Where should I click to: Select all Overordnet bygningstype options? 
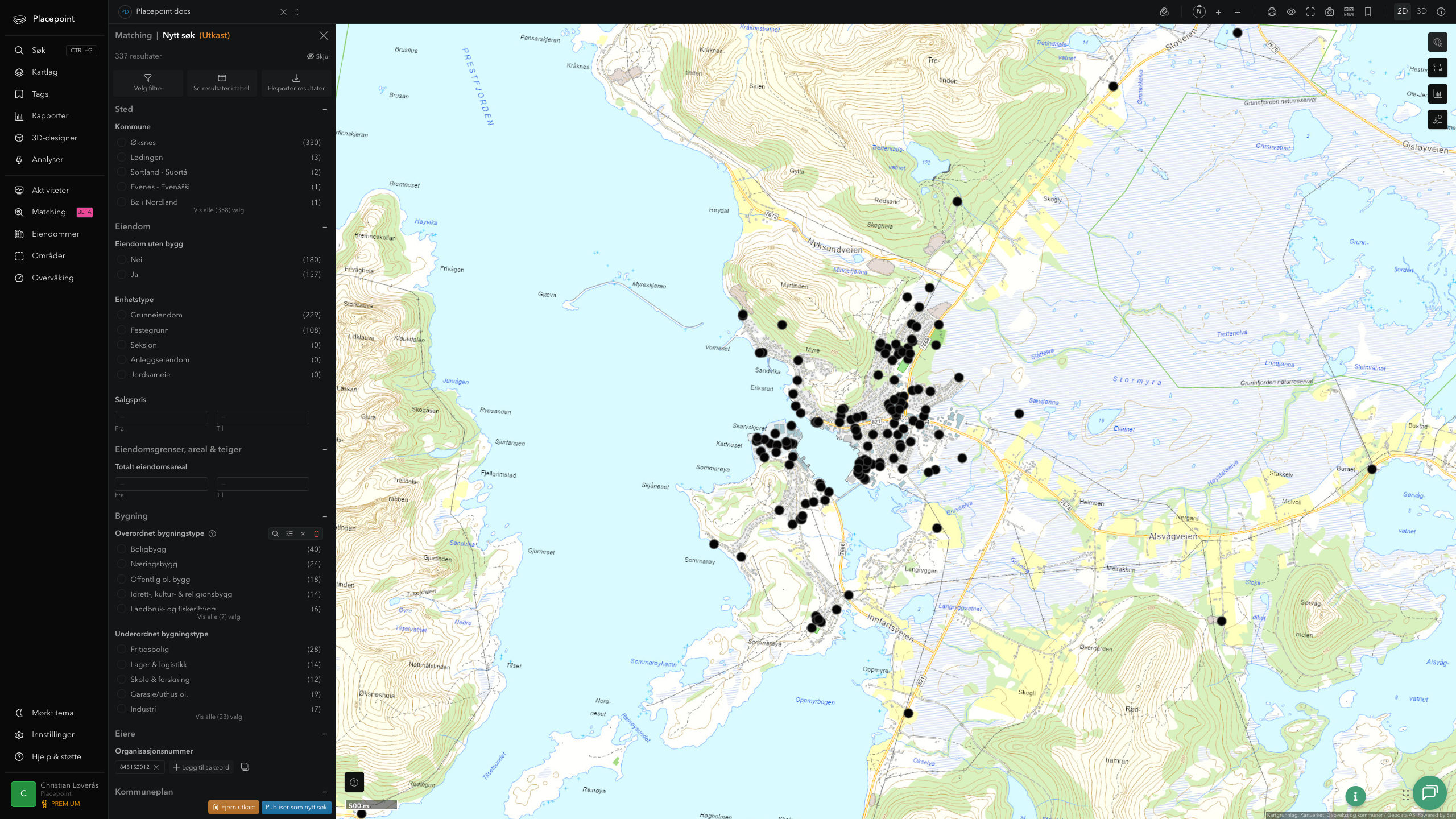click(x=289, y=533)
